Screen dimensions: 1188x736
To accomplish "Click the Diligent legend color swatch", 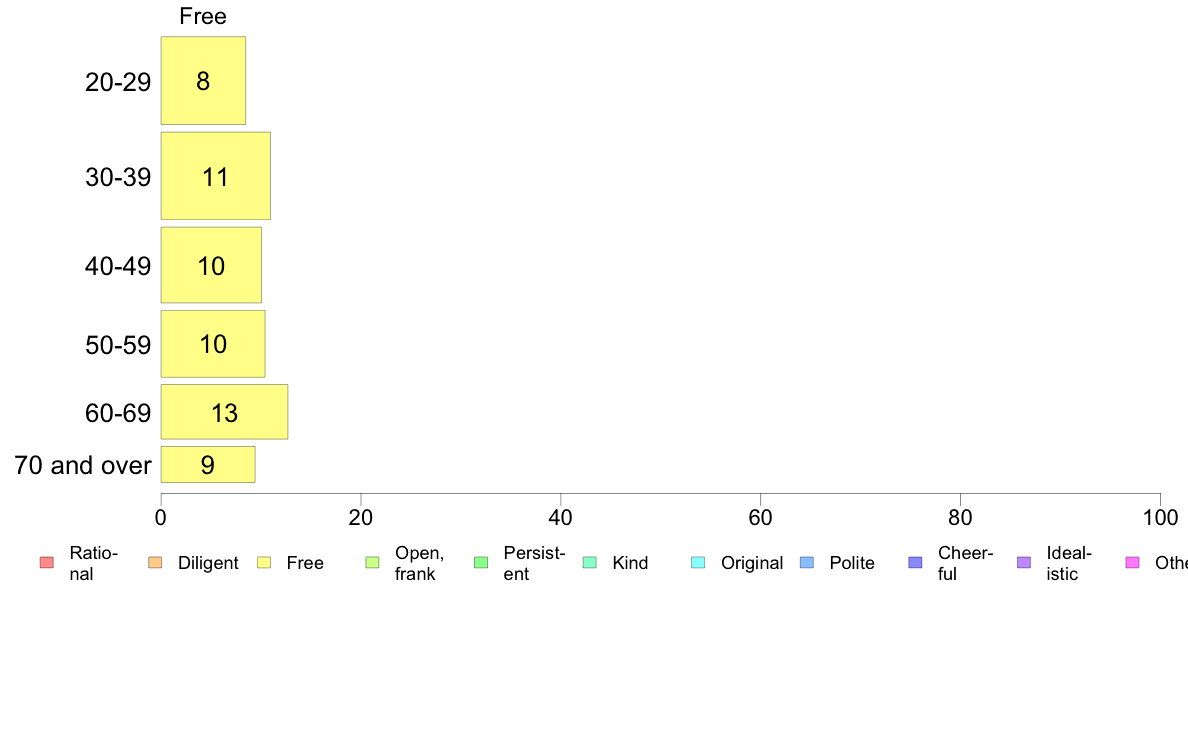I will (x=155, y=563).
